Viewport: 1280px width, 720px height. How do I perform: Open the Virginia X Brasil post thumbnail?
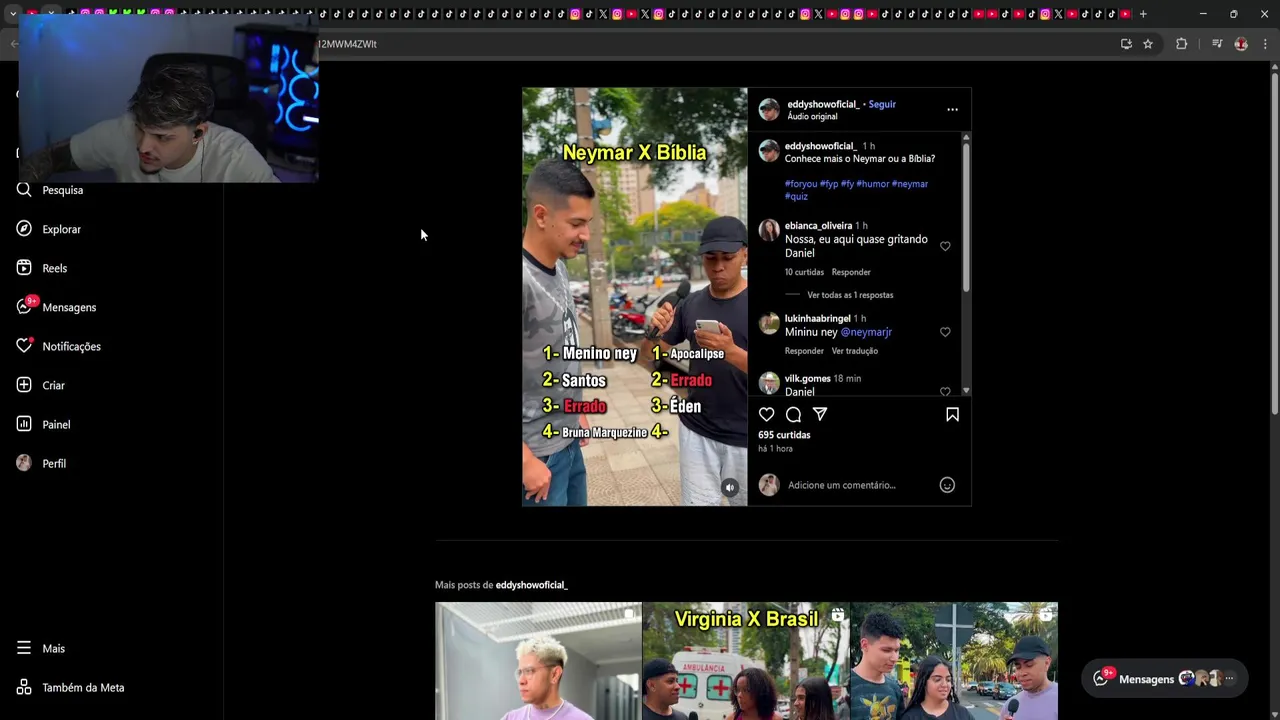747,661
